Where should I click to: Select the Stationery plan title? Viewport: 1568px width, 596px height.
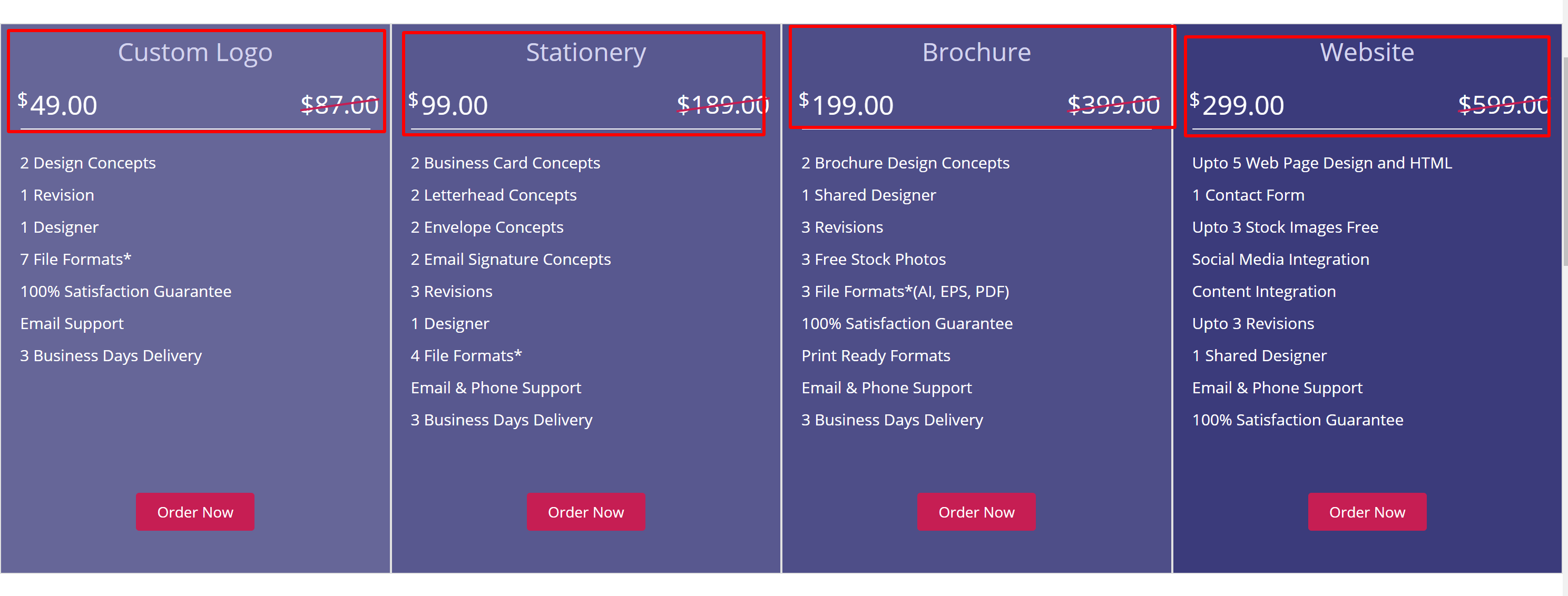tap(585, 52)
